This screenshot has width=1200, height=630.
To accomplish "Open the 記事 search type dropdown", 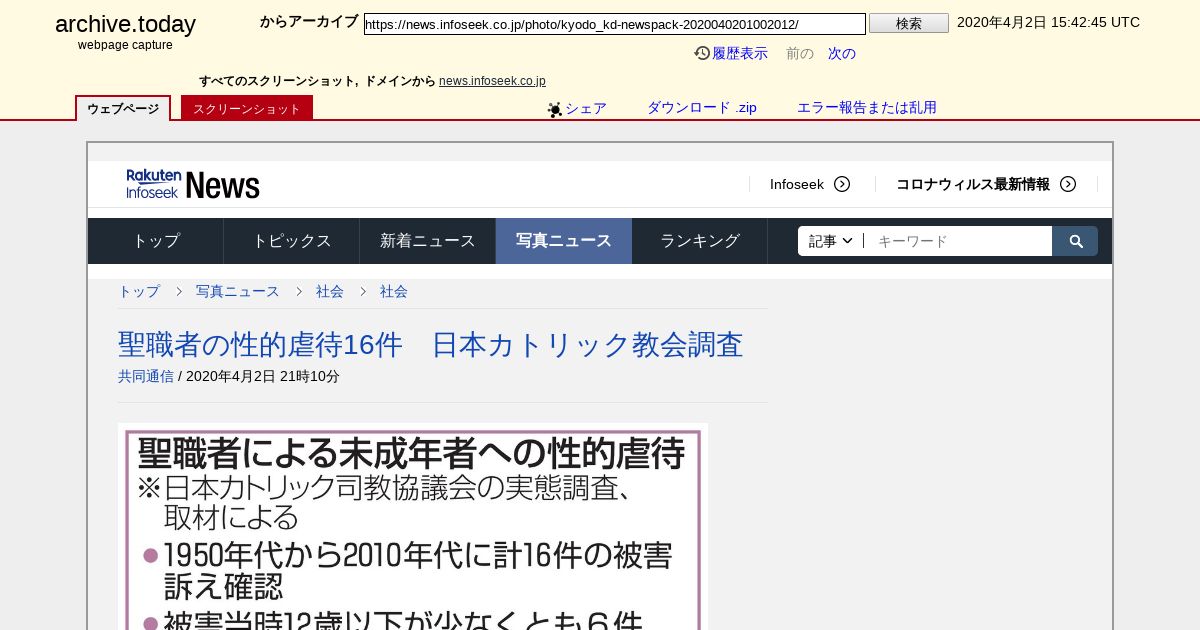I will (x=831, y=241).
